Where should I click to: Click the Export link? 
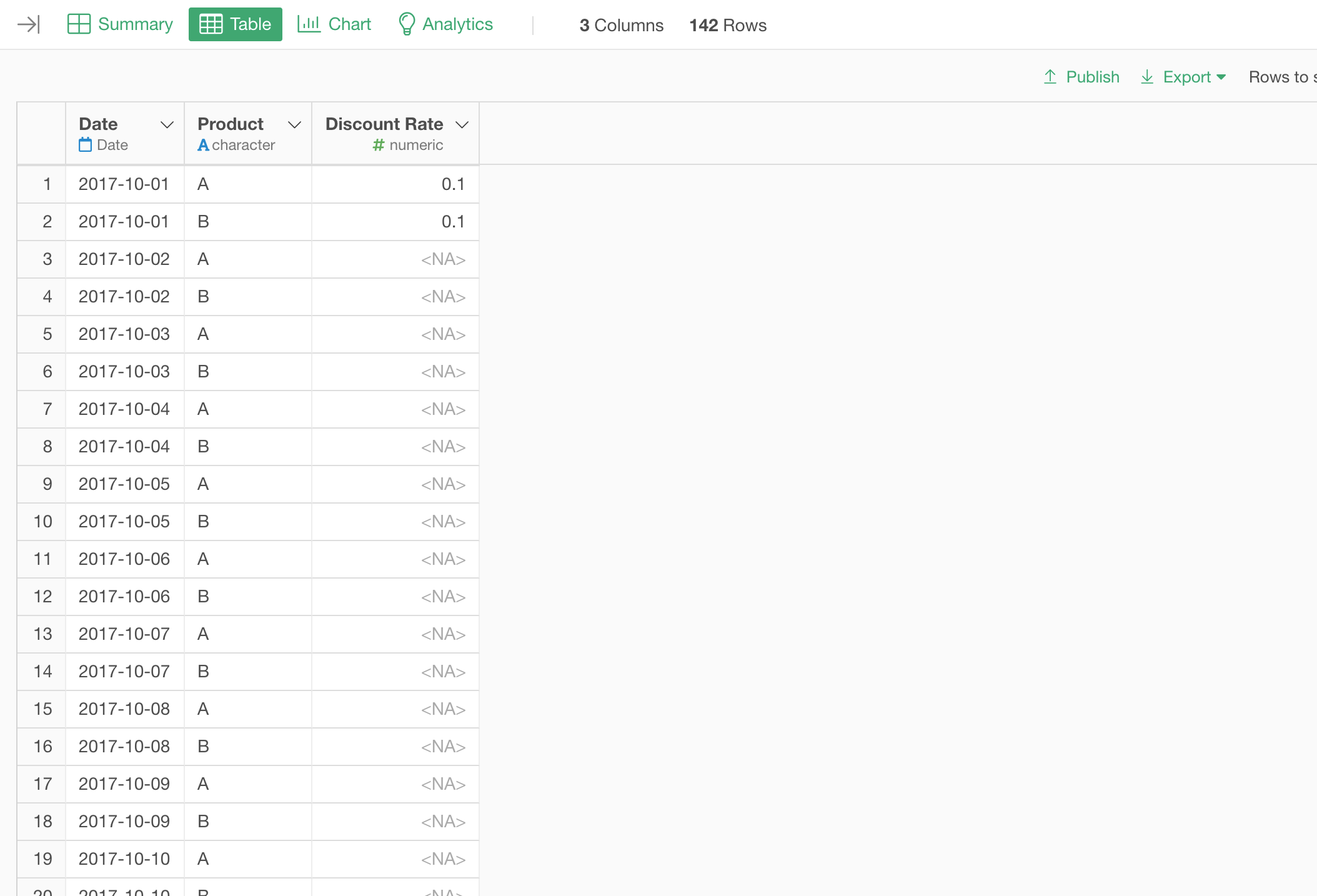[1188, 77]
